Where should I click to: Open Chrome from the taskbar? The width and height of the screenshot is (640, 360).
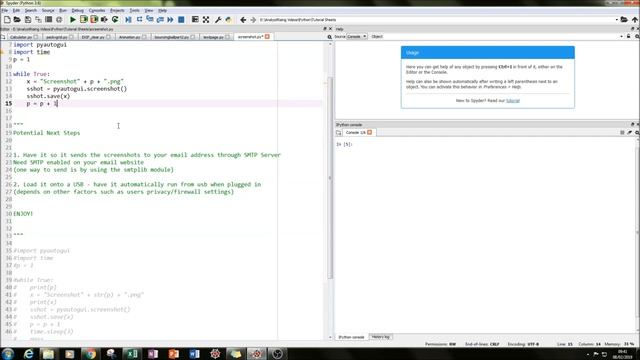point(90,353)
